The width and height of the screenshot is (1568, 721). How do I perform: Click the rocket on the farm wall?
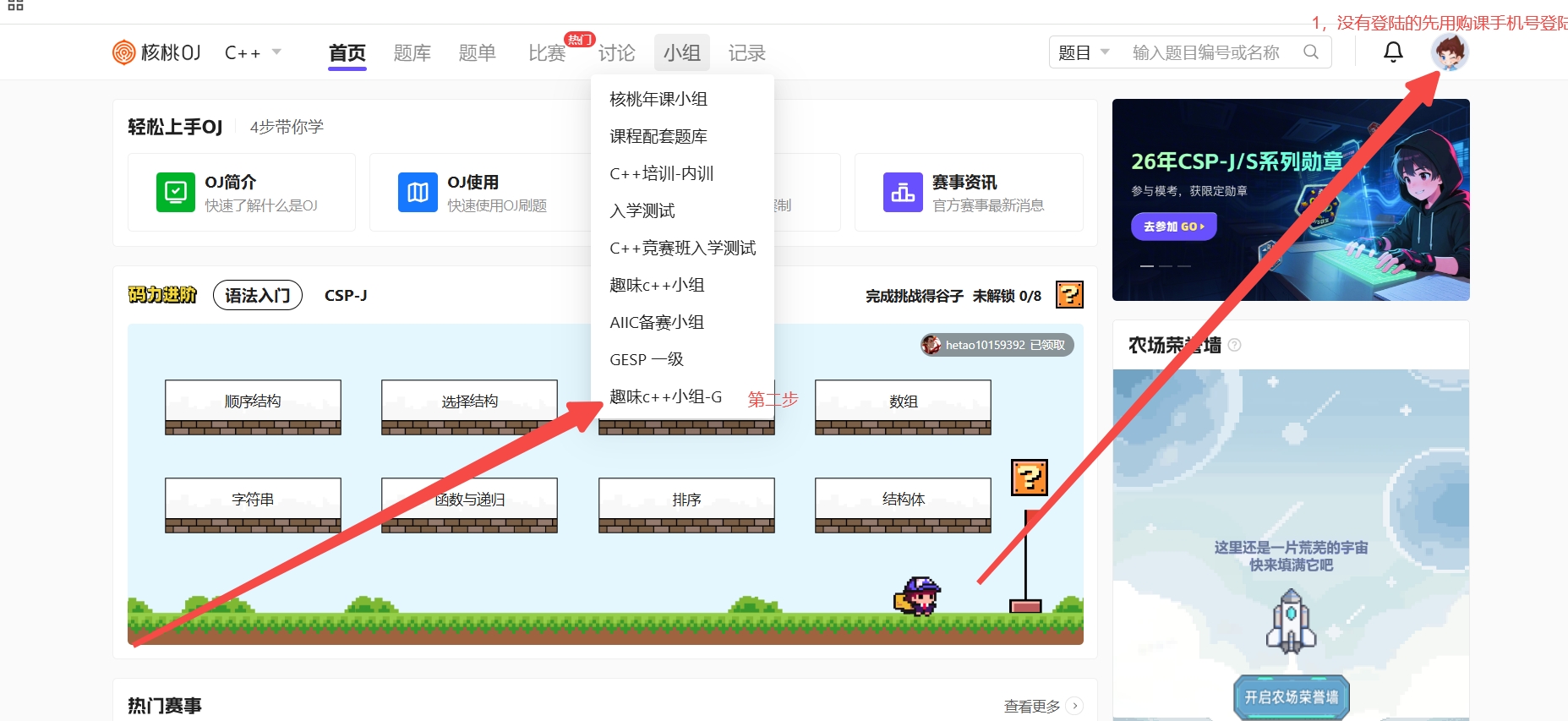pos(1291,622)
